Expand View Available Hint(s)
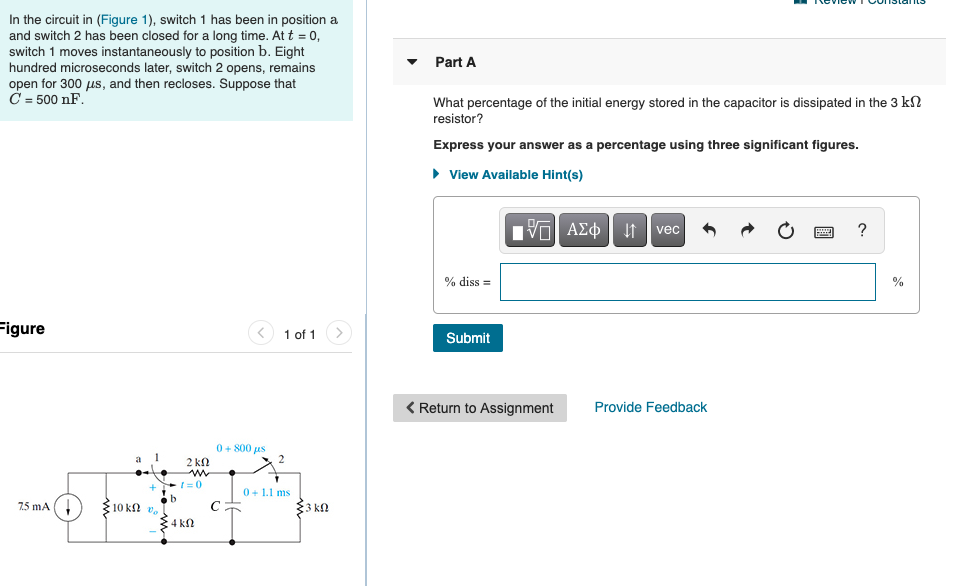This screenshot has width=953, height=586. (x=514, y=174)
